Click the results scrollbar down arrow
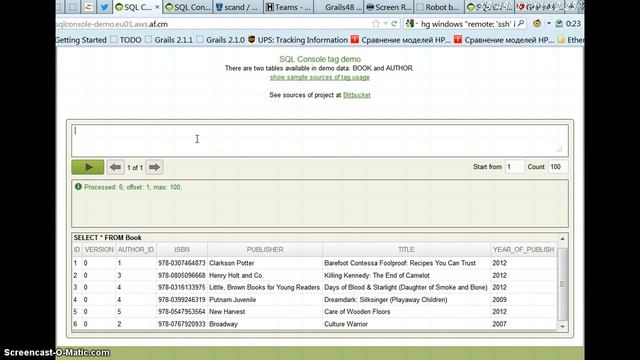 pos(562,326)
